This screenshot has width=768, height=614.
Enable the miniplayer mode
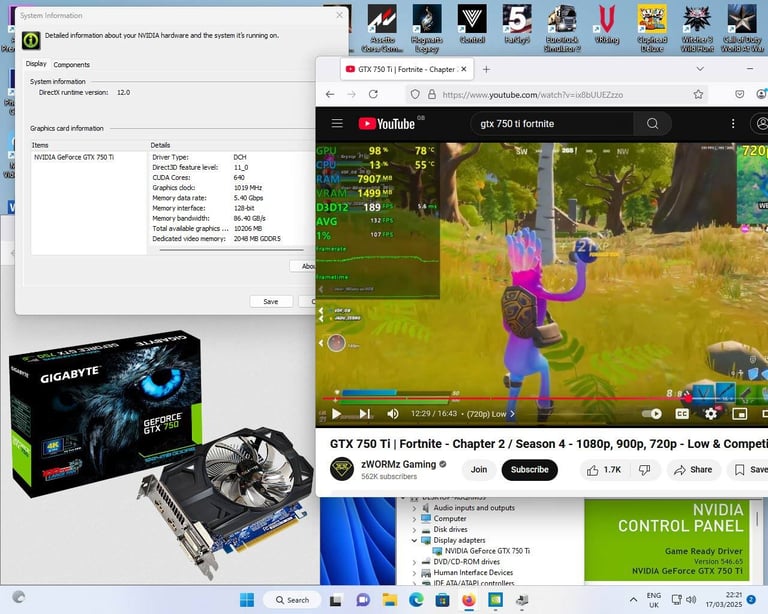click(x=739, y=414)
